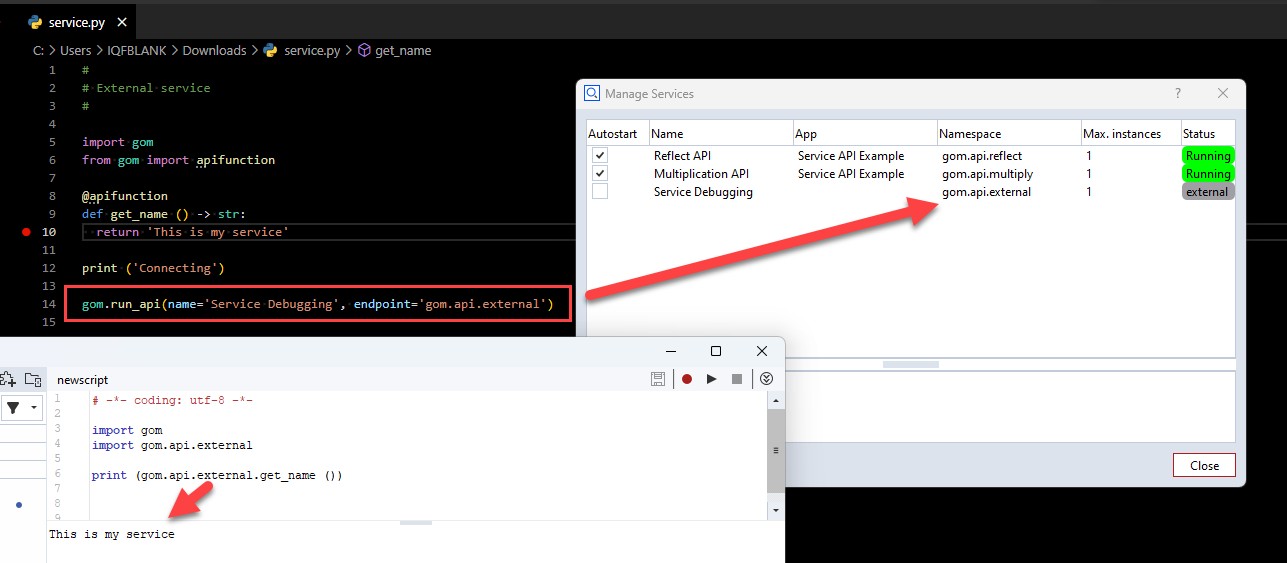Click the help question mark in Manage Services

point(1177,93)
